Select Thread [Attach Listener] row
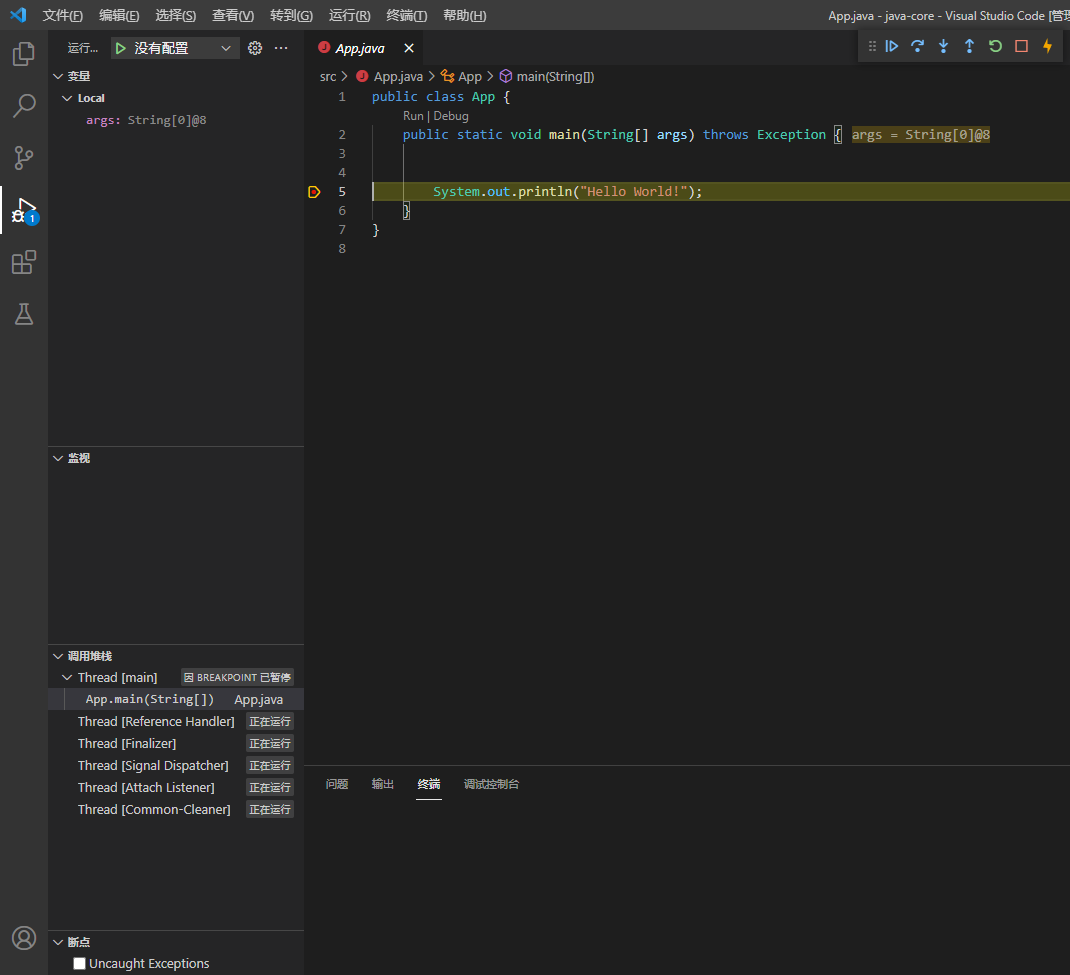Image resolution: width=1070 pixels, height=975 pixels. [x=176, y=787]
